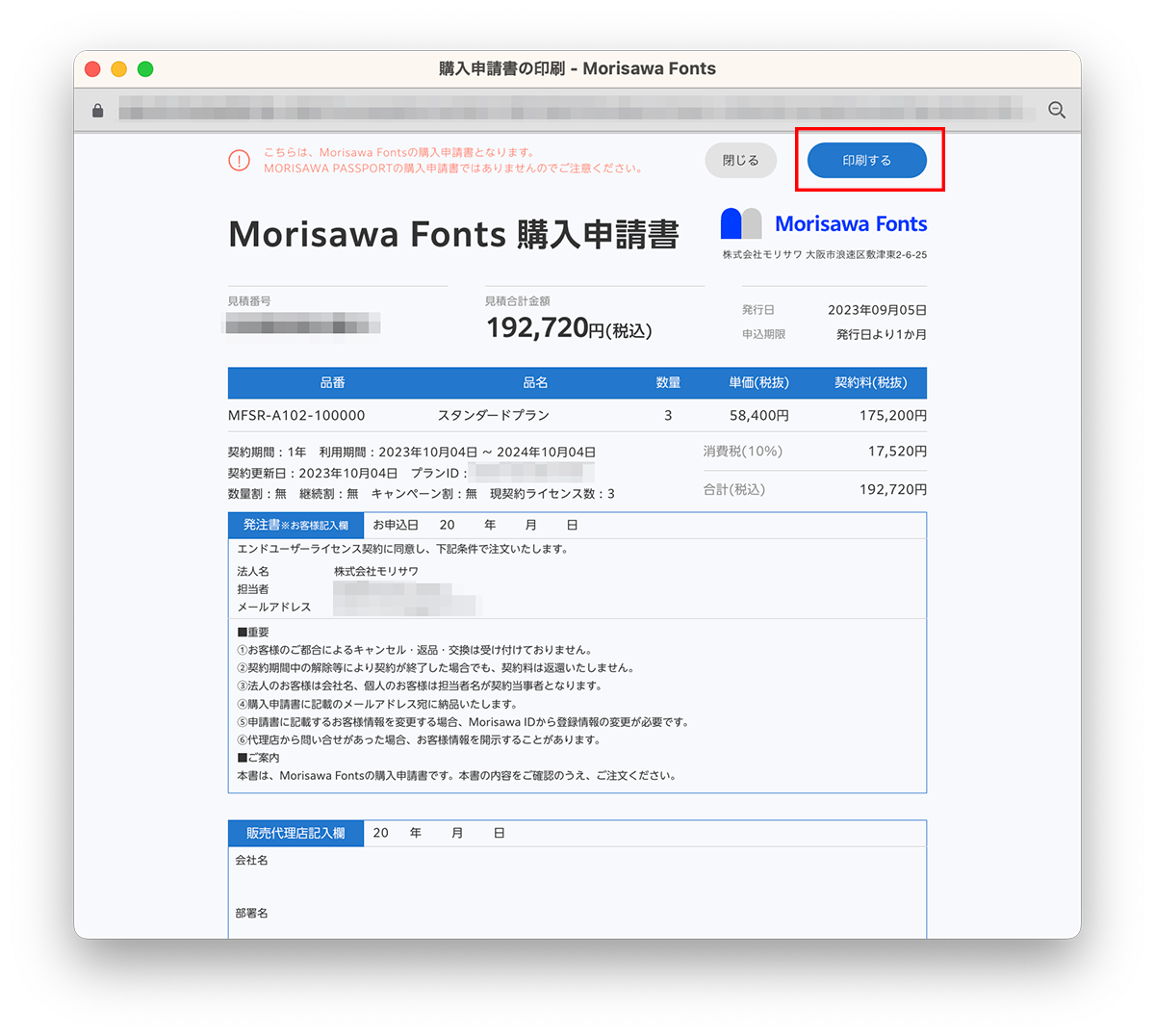Click the 数量 column header
Image resolution: width=1155 pixels, height=1036 pixels.
668,383
